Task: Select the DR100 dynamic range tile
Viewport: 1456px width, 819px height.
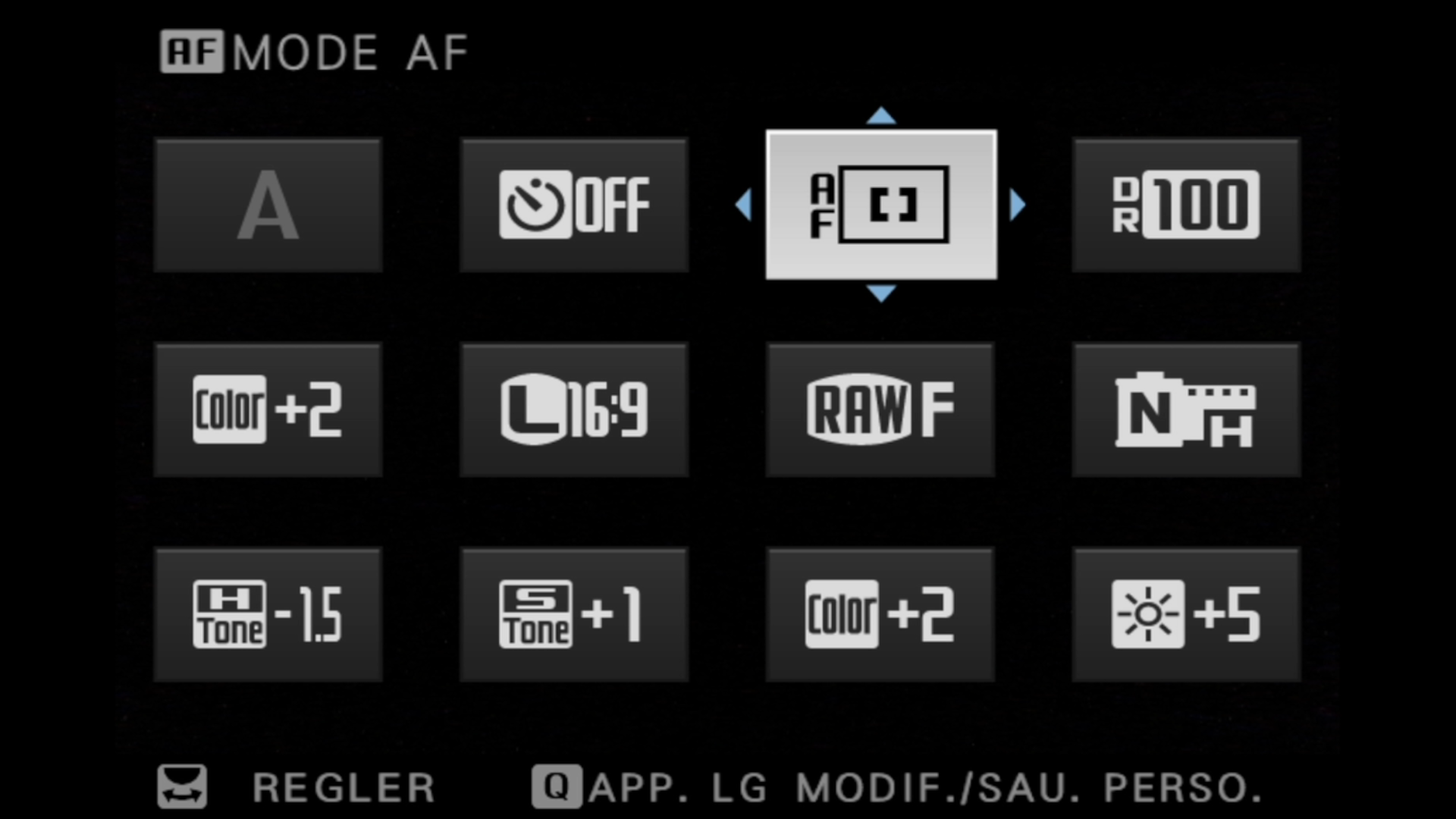Action: pyautogui.click(x=1186, y=205)
